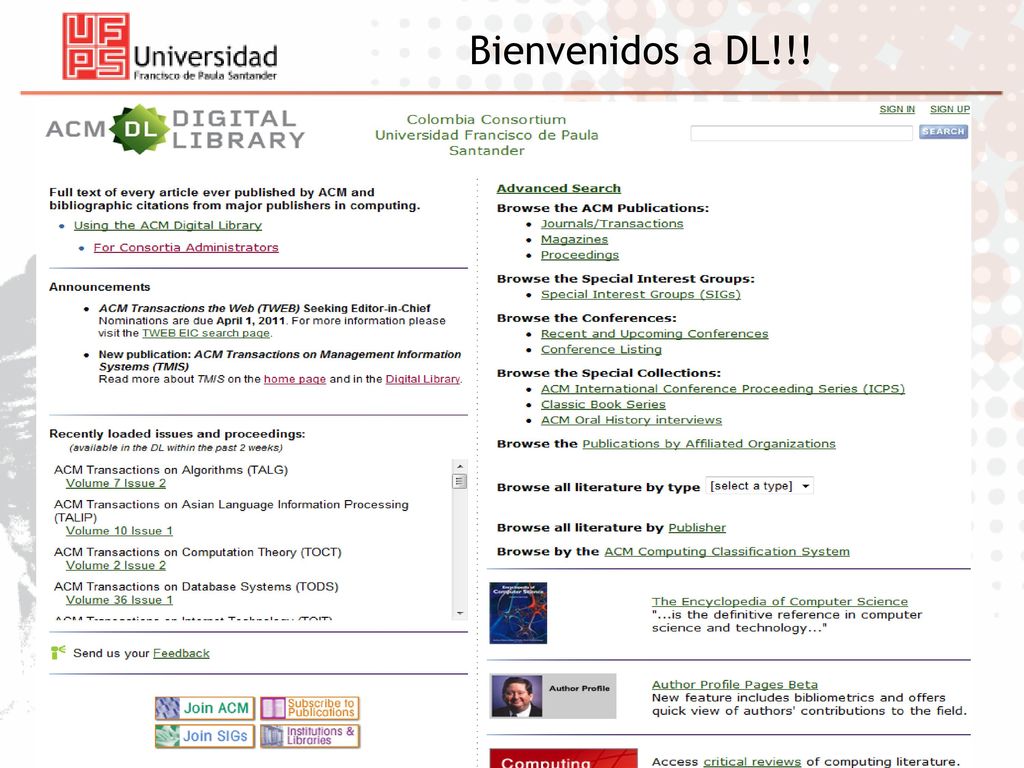Open the Conference Listing link
The width and height of the screenshot is (1024, 768).
pyautogui.click(x=601, y=349)
